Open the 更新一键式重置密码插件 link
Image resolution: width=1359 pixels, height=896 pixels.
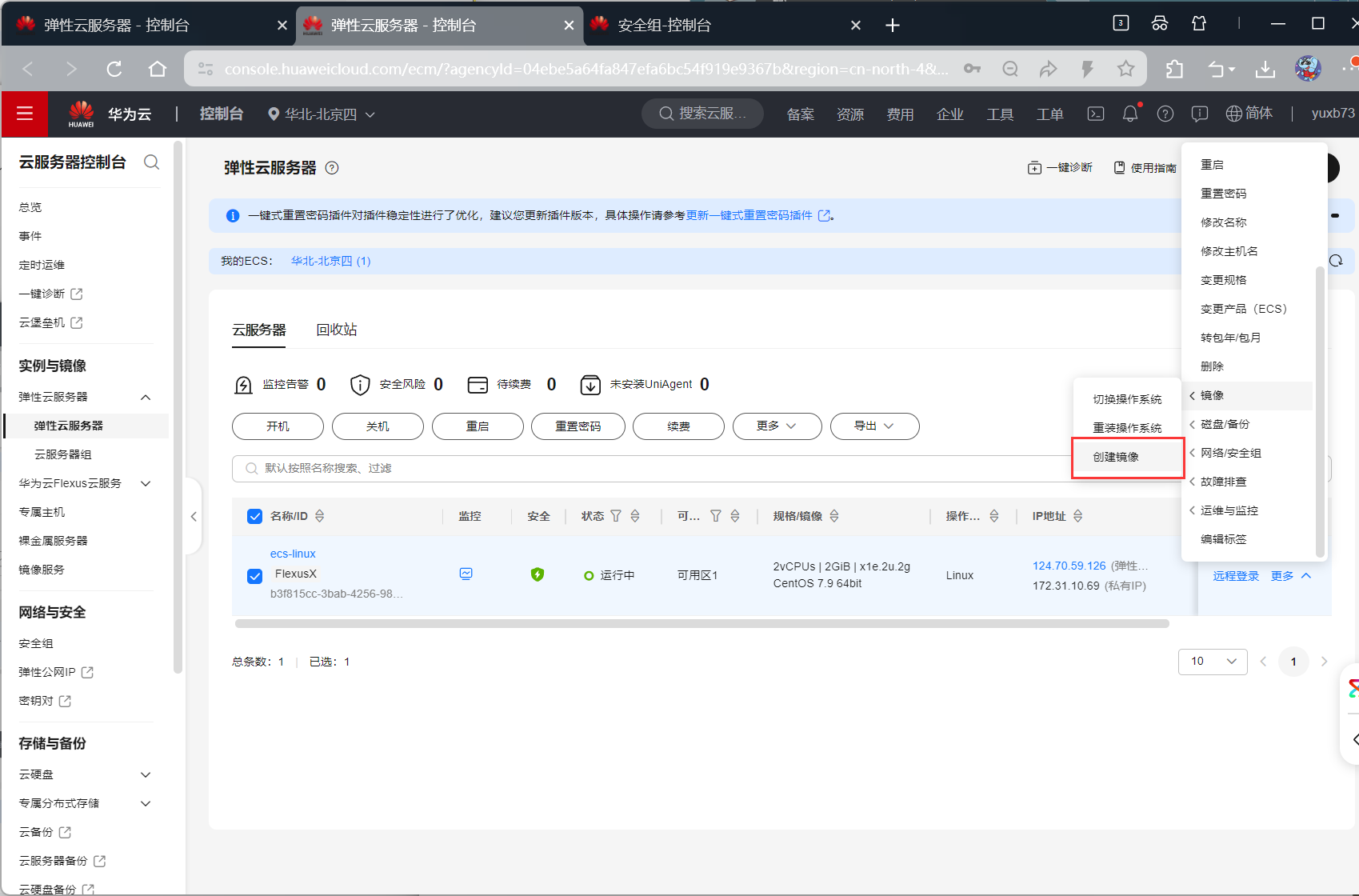pos(749,215)
